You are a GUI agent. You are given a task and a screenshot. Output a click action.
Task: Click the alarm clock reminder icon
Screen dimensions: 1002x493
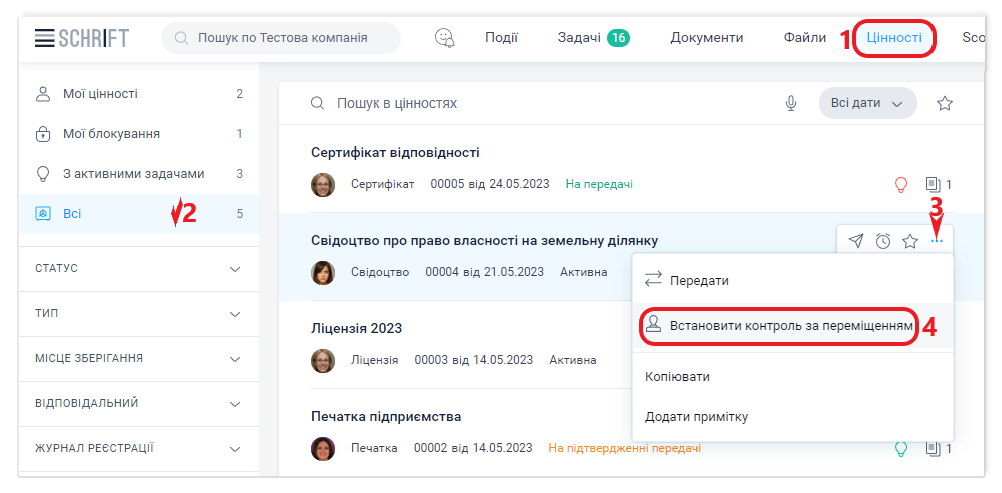coord(883,241)
